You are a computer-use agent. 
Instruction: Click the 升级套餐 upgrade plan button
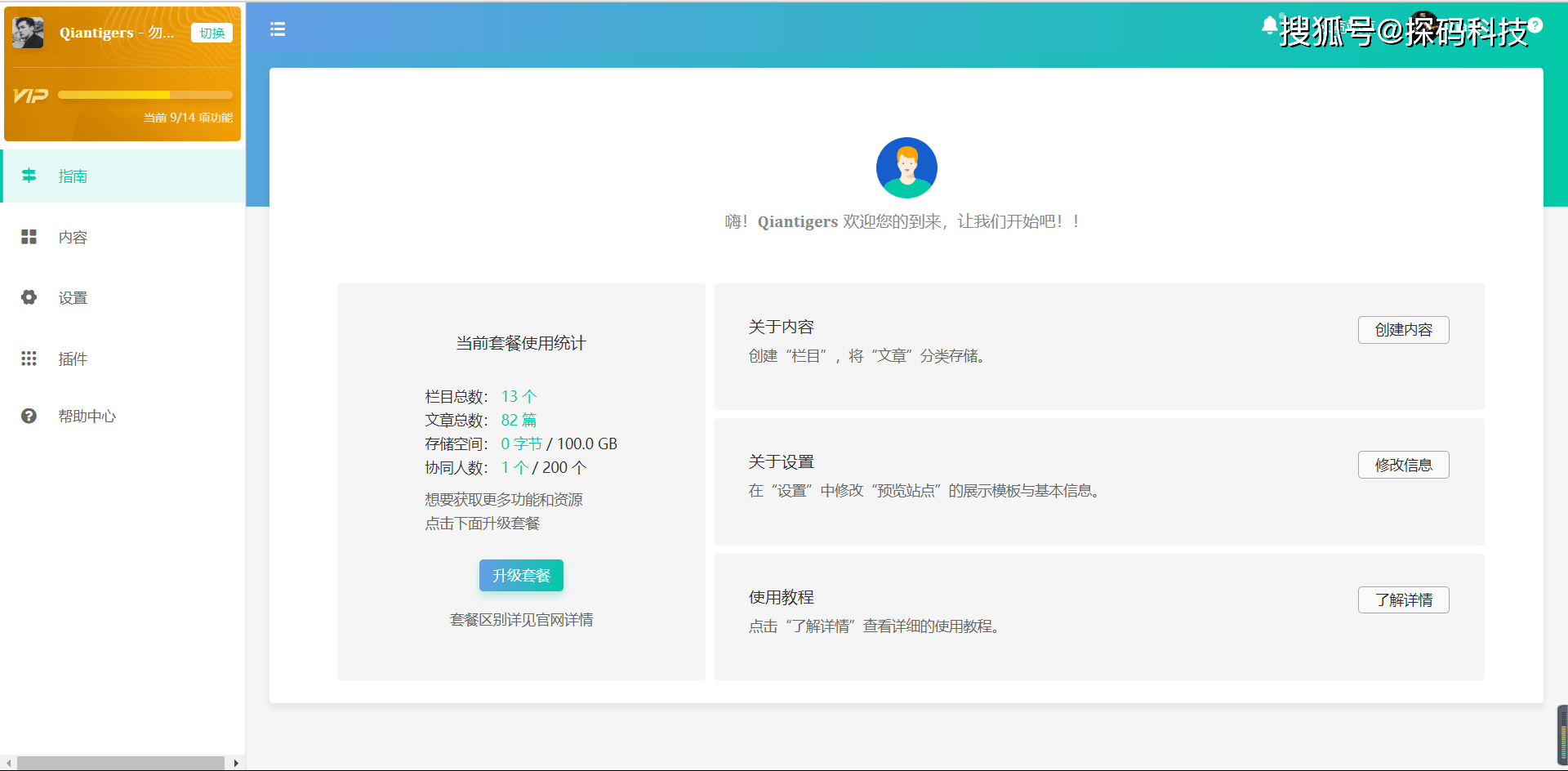[521, 575]
